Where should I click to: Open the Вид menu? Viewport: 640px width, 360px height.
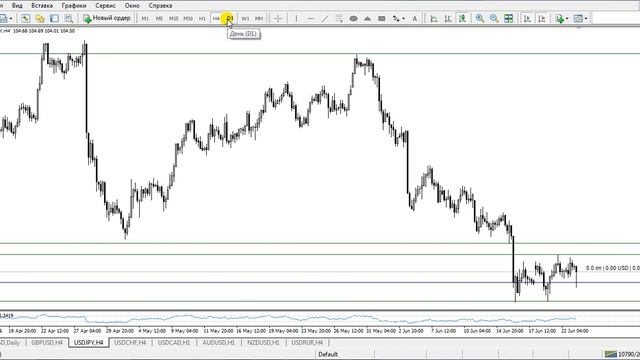pos(17,6)
